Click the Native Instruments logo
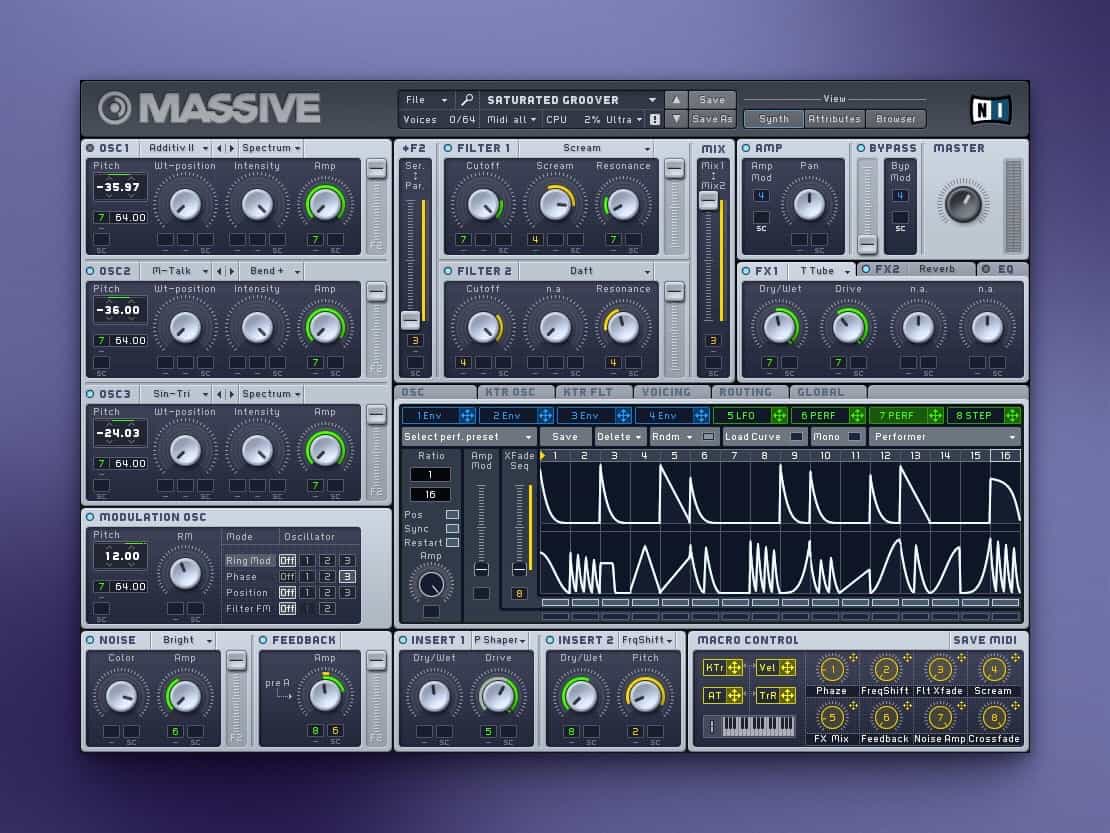1110x833 pixels. 990,109
